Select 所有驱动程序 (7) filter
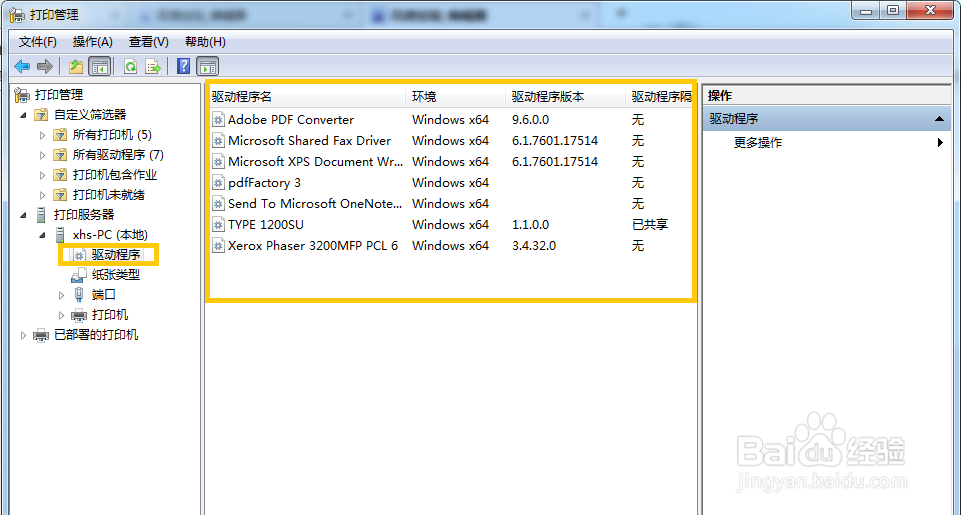 pyautogui.click(x=118, y=155)
